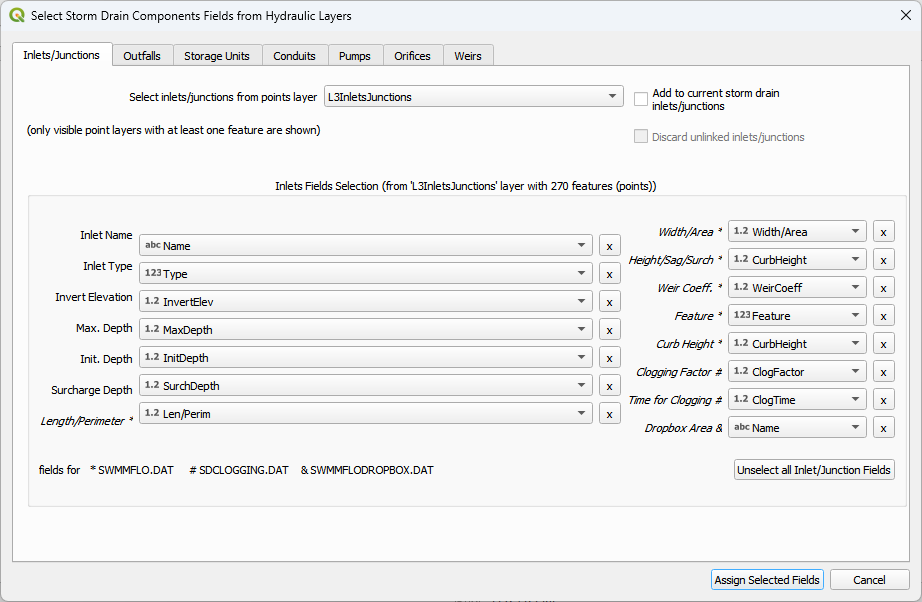The width and height of the screenshot is (922, 602).
Task: Switch to the Conduits tab
Action: click(x=294, y=56)
